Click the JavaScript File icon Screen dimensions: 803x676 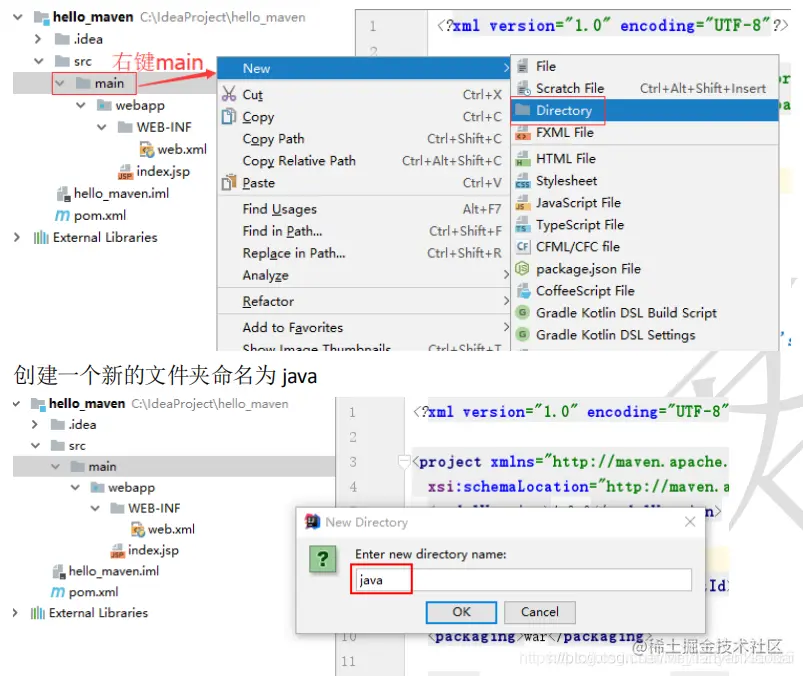[522, 203]
